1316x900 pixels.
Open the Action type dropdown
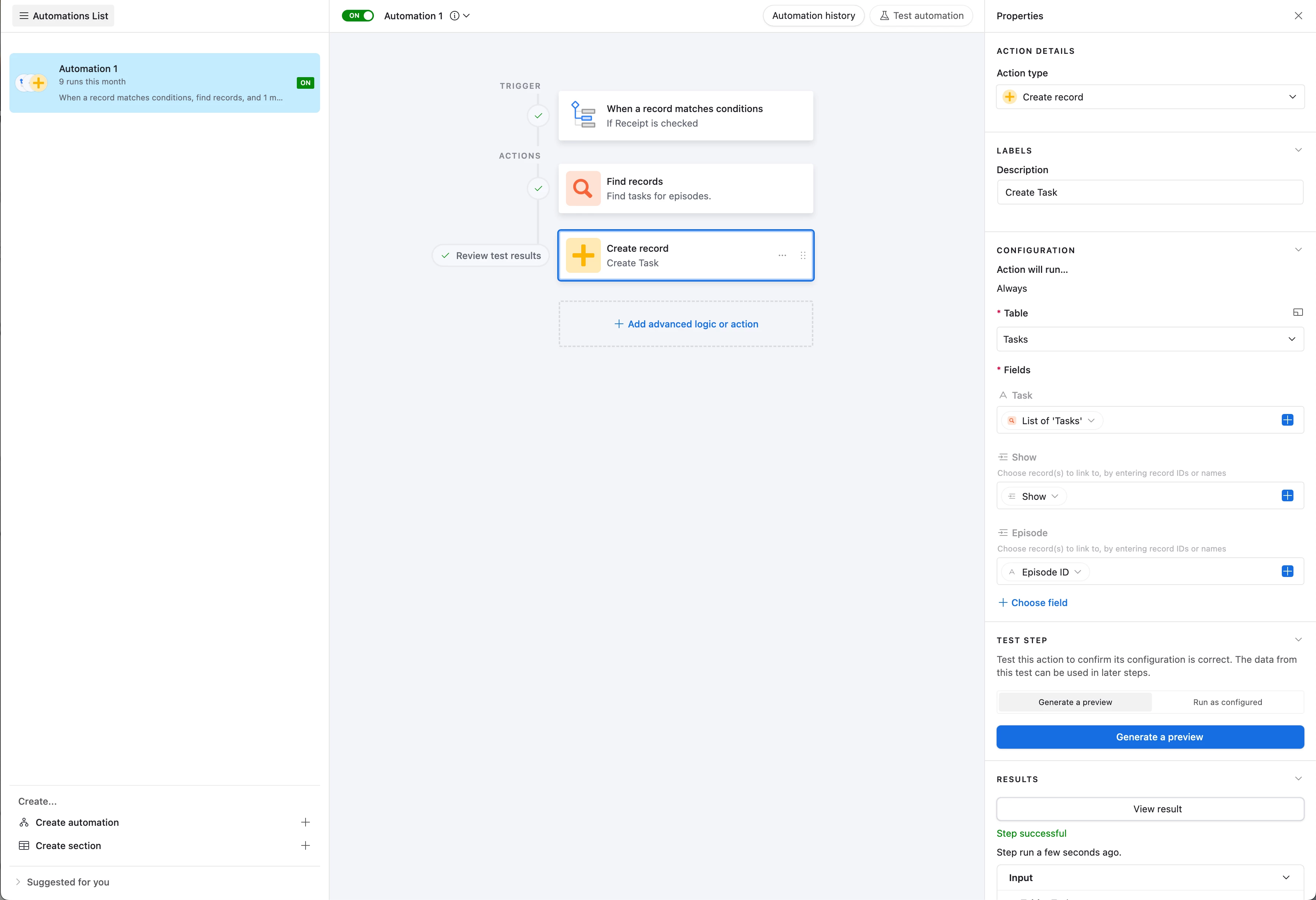[x=1149, y=97]
